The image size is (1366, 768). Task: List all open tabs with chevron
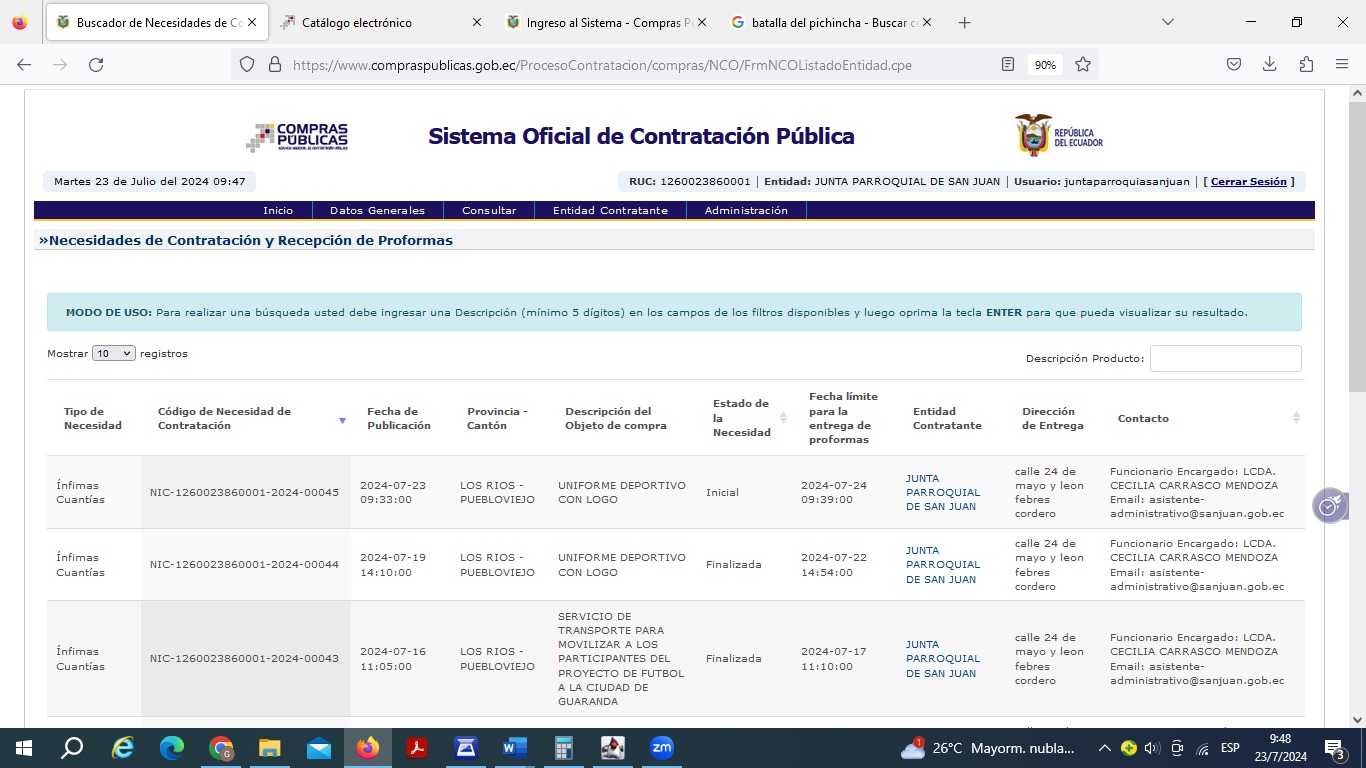[x=1168, y=22]
